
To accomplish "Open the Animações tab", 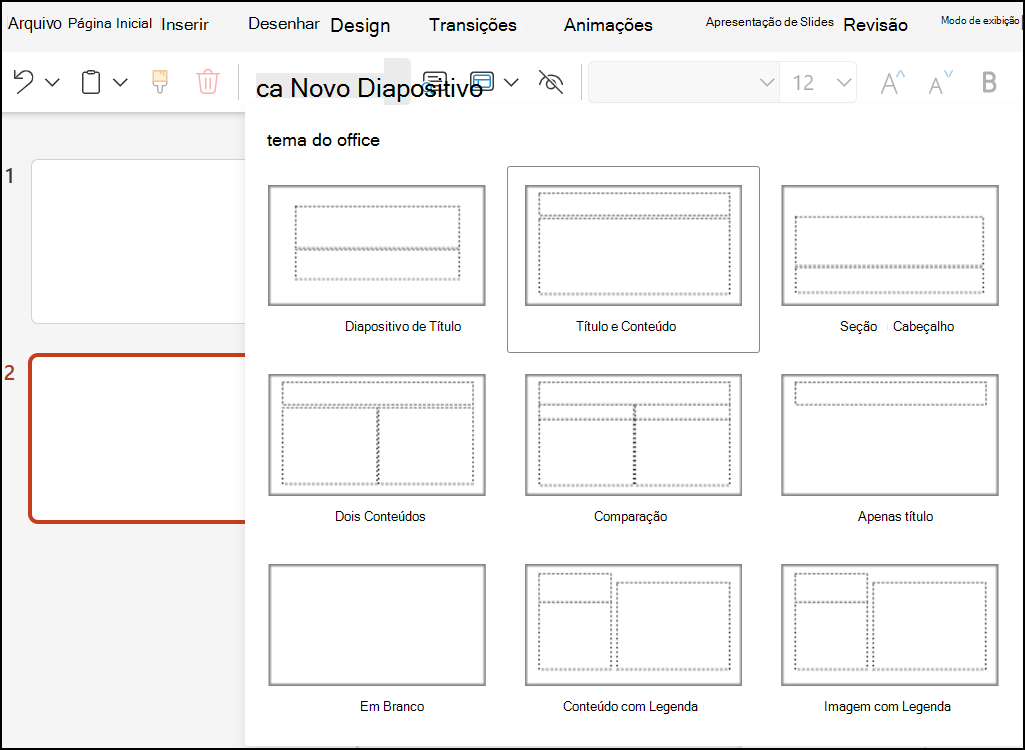I will click(x=608, y=25).
